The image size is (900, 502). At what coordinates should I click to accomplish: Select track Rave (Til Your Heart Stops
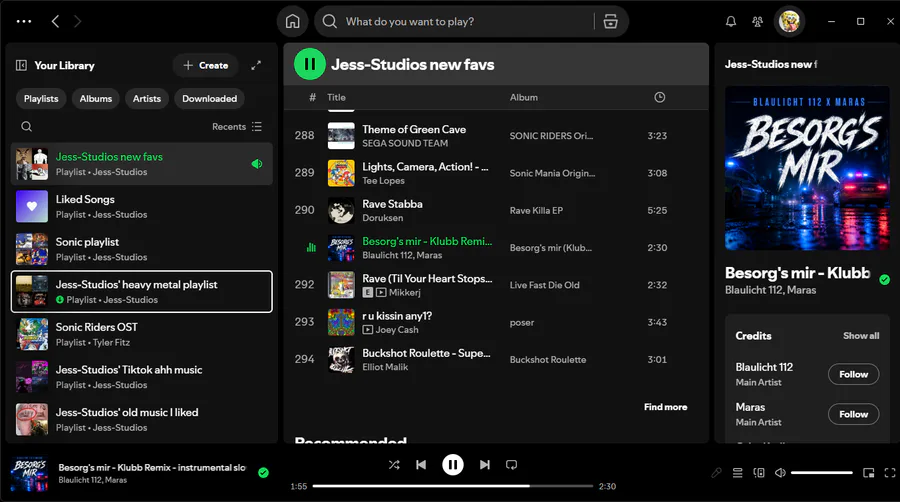click(x=496, y=285)
